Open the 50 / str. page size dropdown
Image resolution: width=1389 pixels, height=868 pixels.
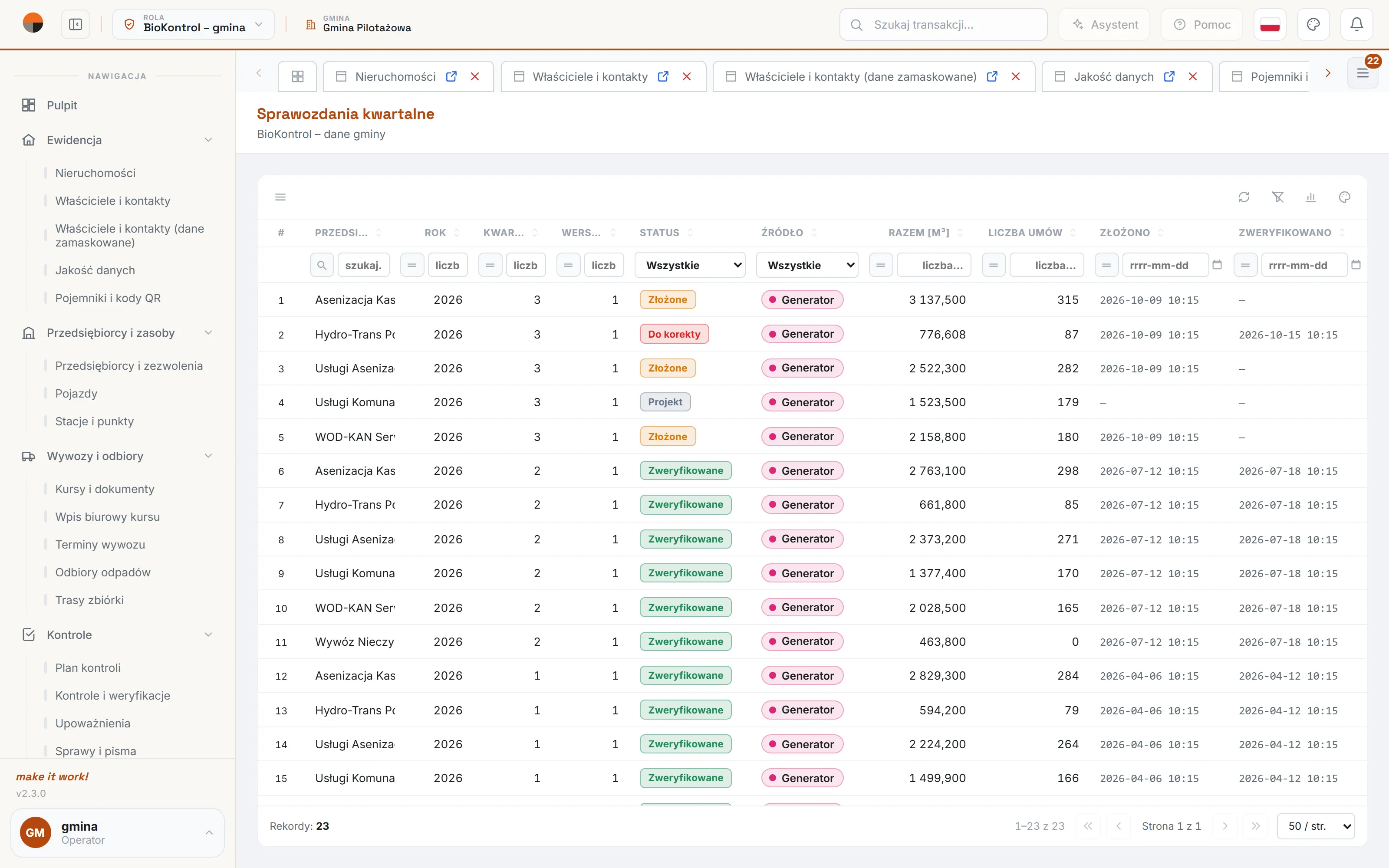[1316, 826]
